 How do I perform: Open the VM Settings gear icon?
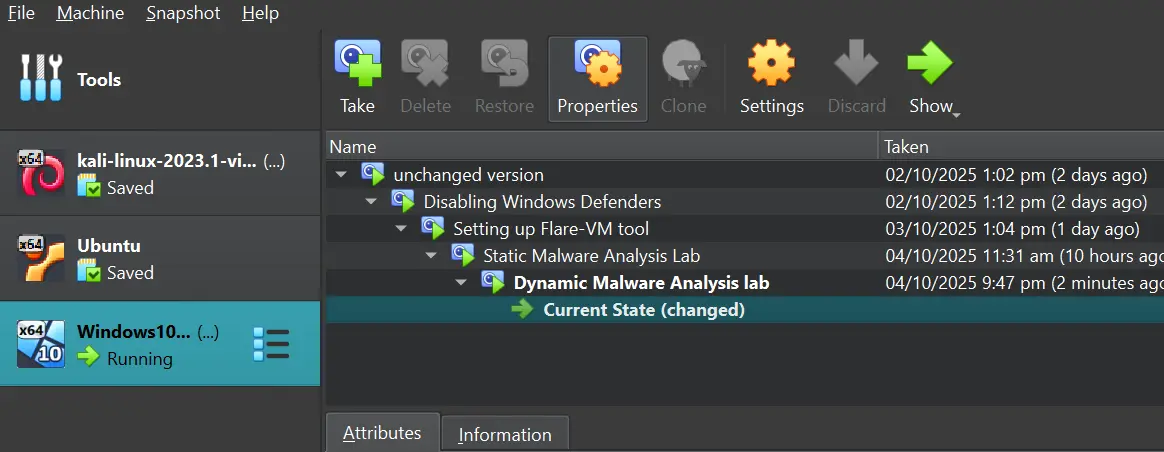[771, 65]
